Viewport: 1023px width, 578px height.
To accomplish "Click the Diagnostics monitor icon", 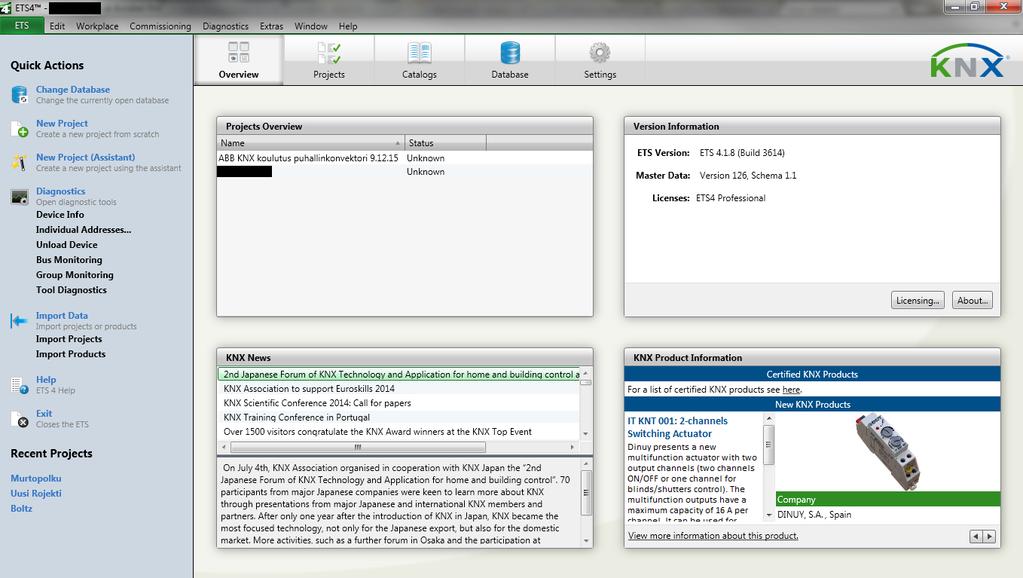I will pyautogui.click(x=20, y=196).
